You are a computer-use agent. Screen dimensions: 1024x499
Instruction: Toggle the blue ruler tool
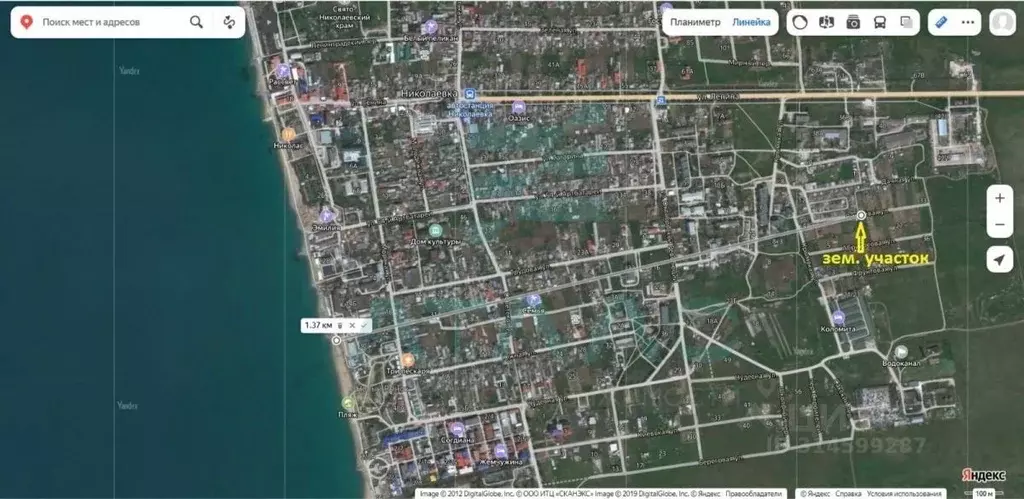[x=941, y=22]
